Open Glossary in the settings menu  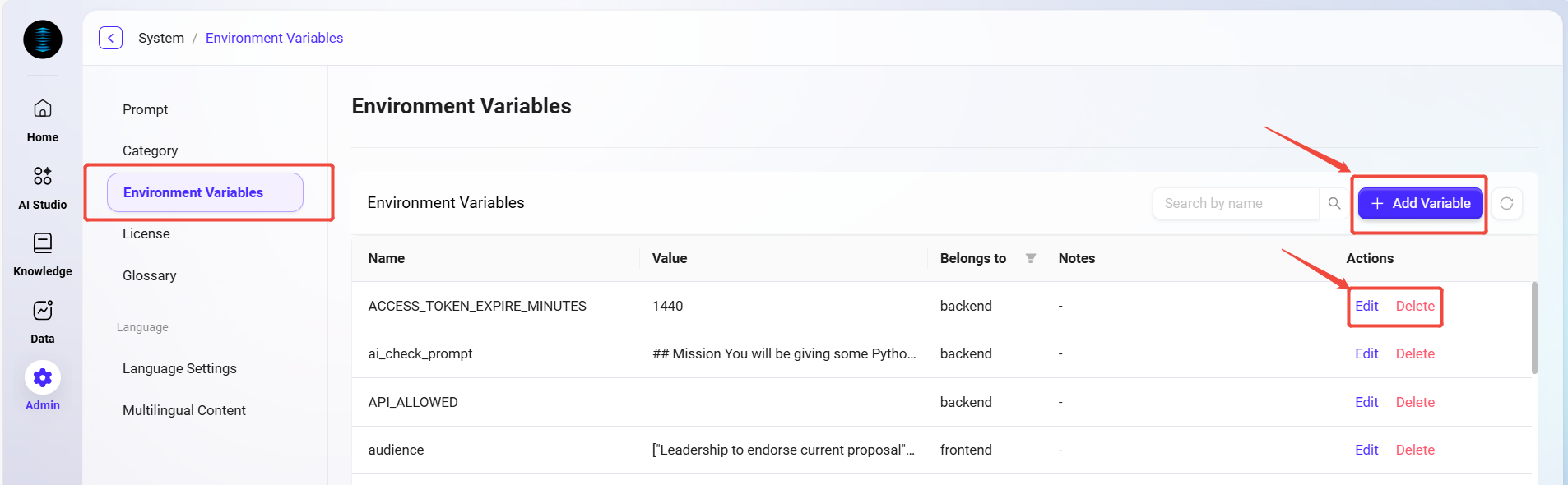point(150,275)
